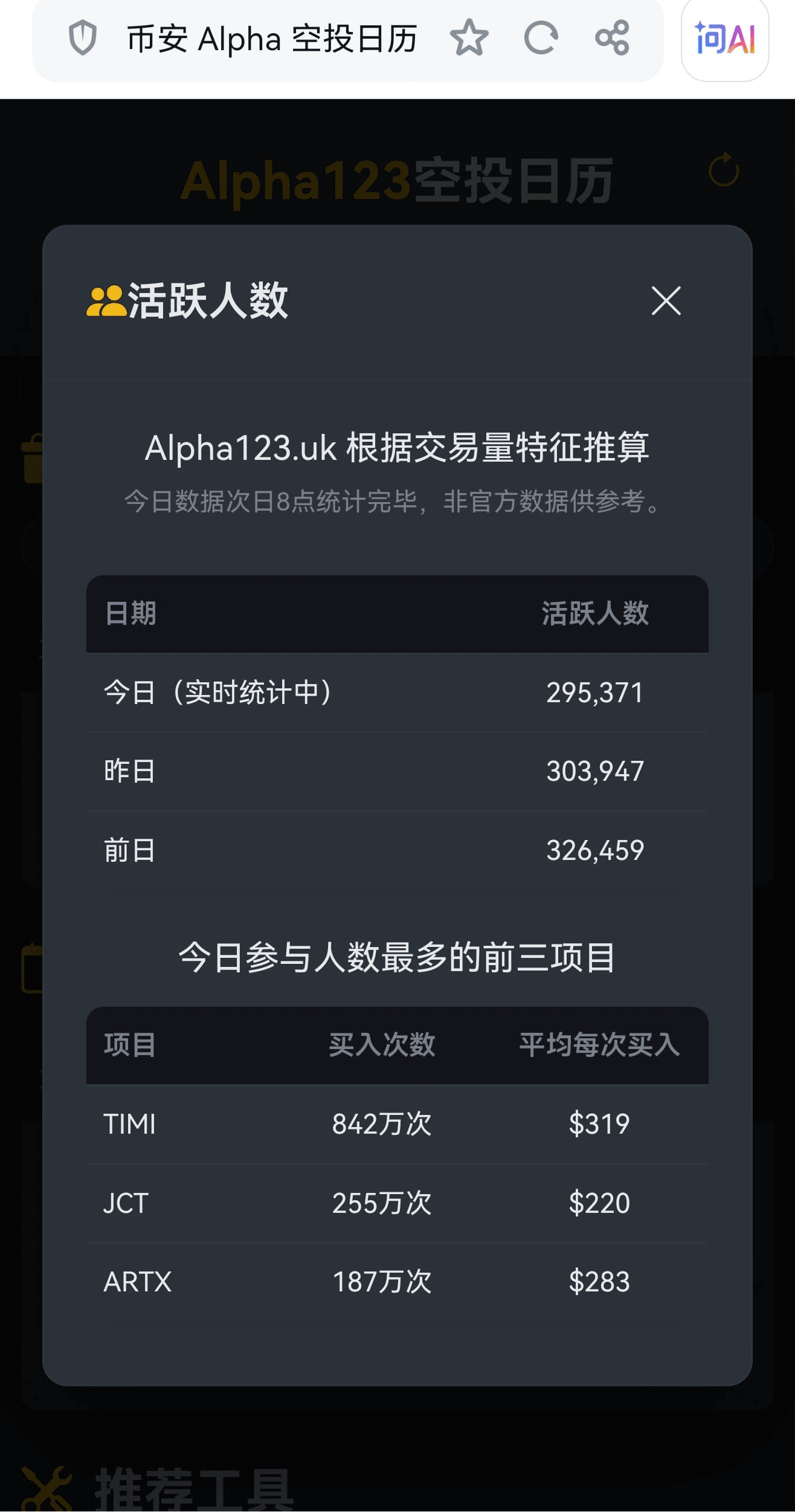Tap the 今日（实时统计中）row
Viewport: 795px width, 1512px height.
tap(397, 693)
